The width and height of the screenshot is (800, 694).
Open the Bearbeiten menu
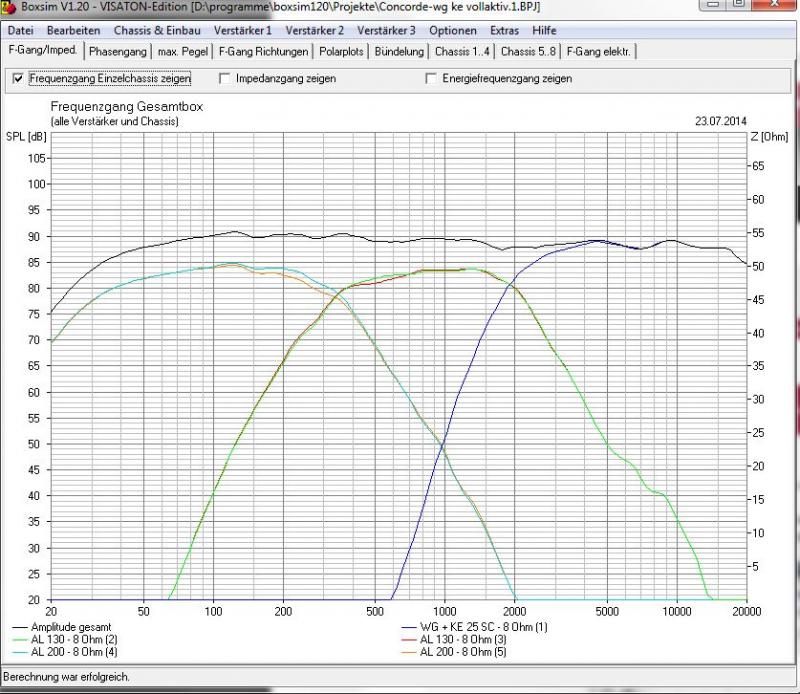pos(73,31)
